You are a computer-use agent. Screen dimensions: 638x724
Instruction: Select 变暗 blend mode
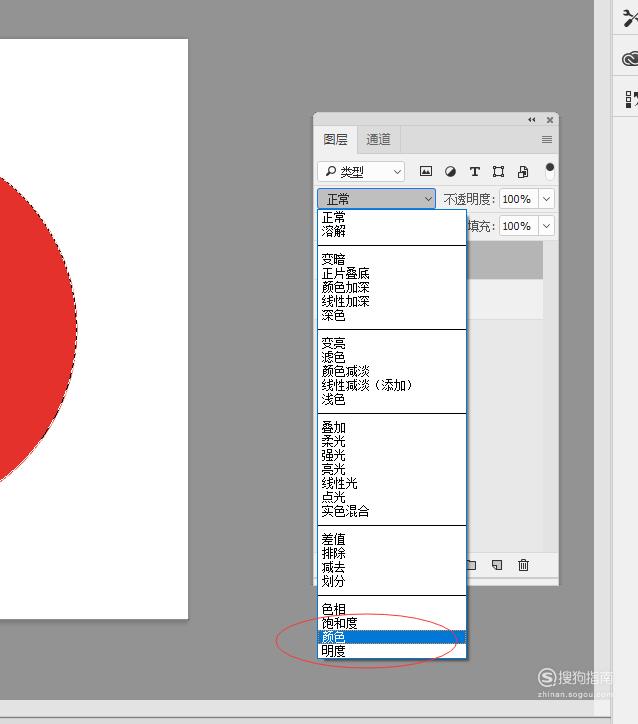click(x=392, y=259)
